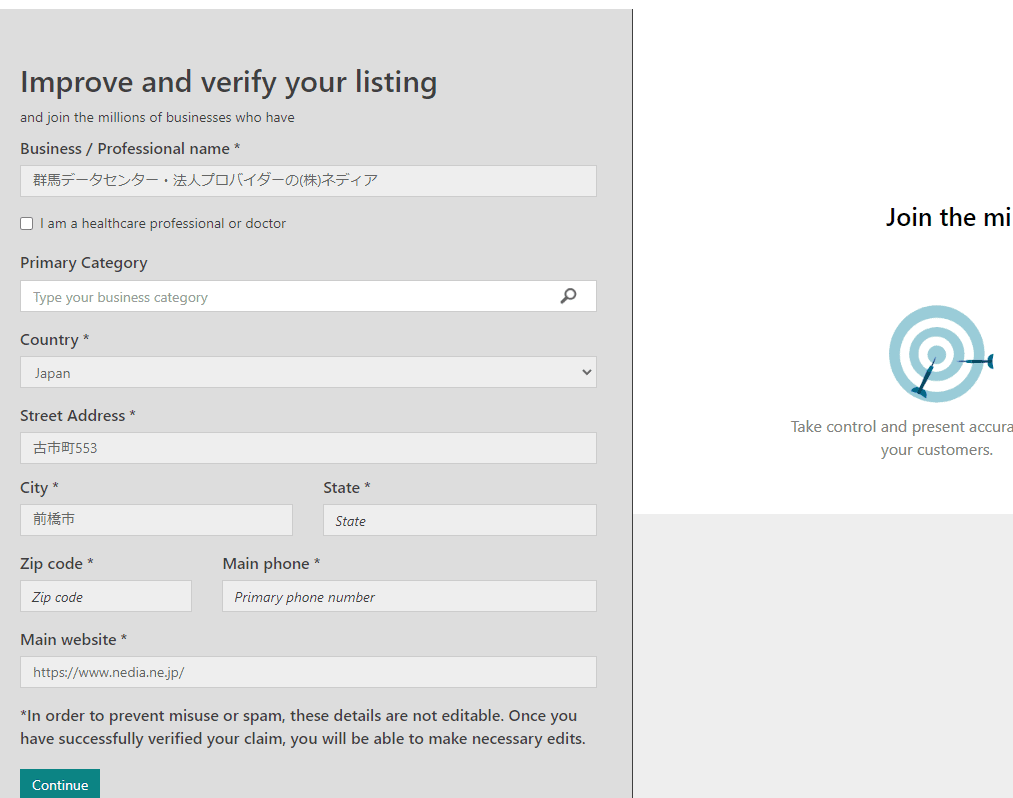Click the Continue button

[60, 784]
